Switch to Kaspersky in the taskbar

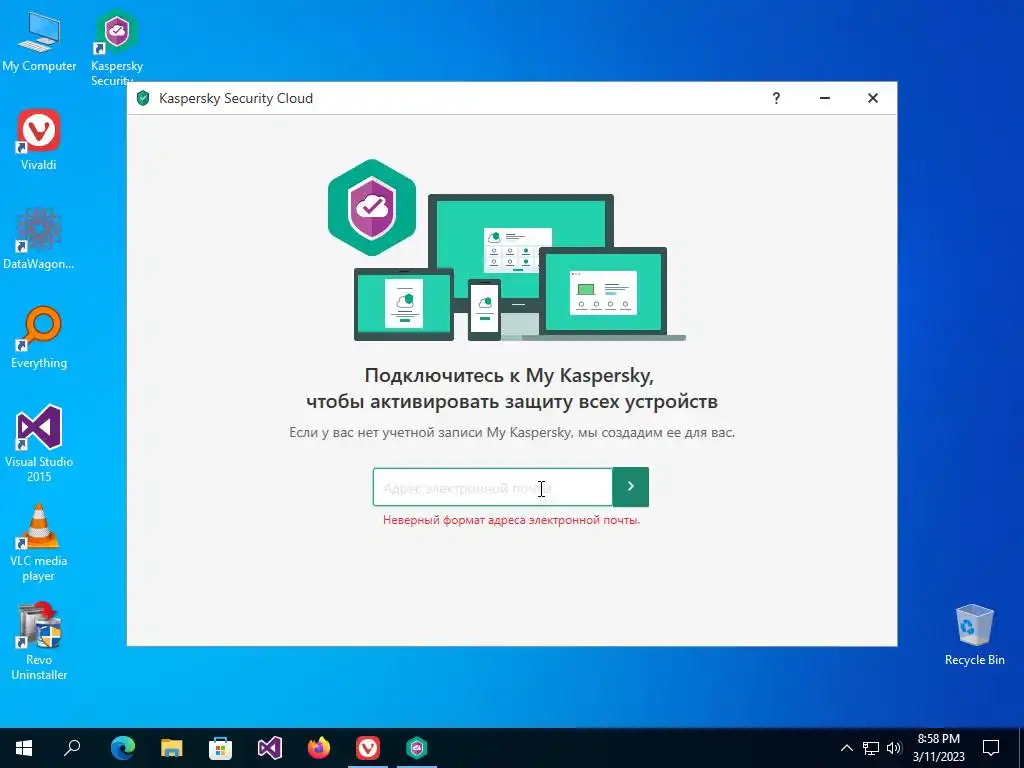(417, 748)
